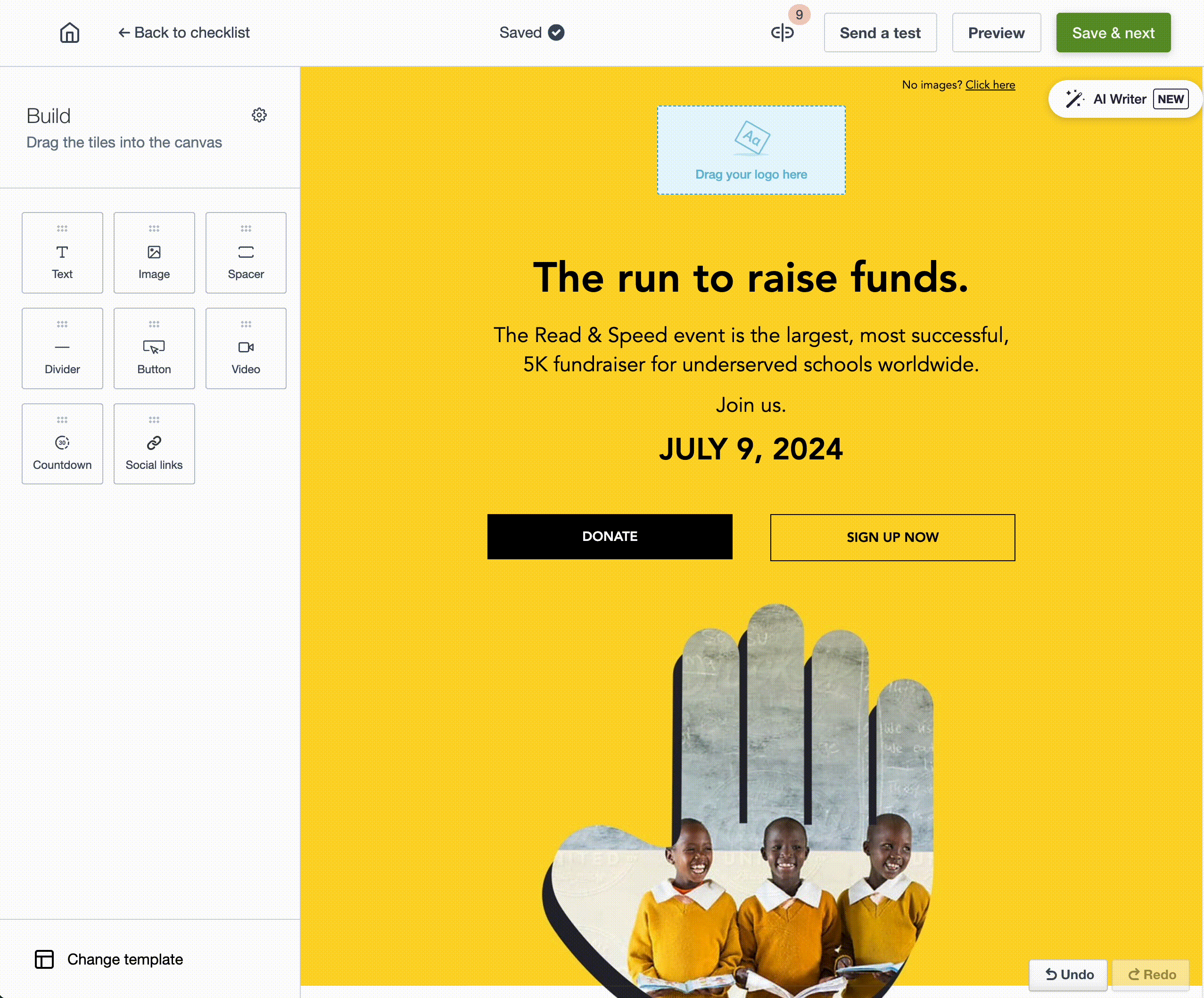The height and width of the screenshot is (998, 1204).
Task: Click the DONATE button in canvas
Action: coord(610,536)
